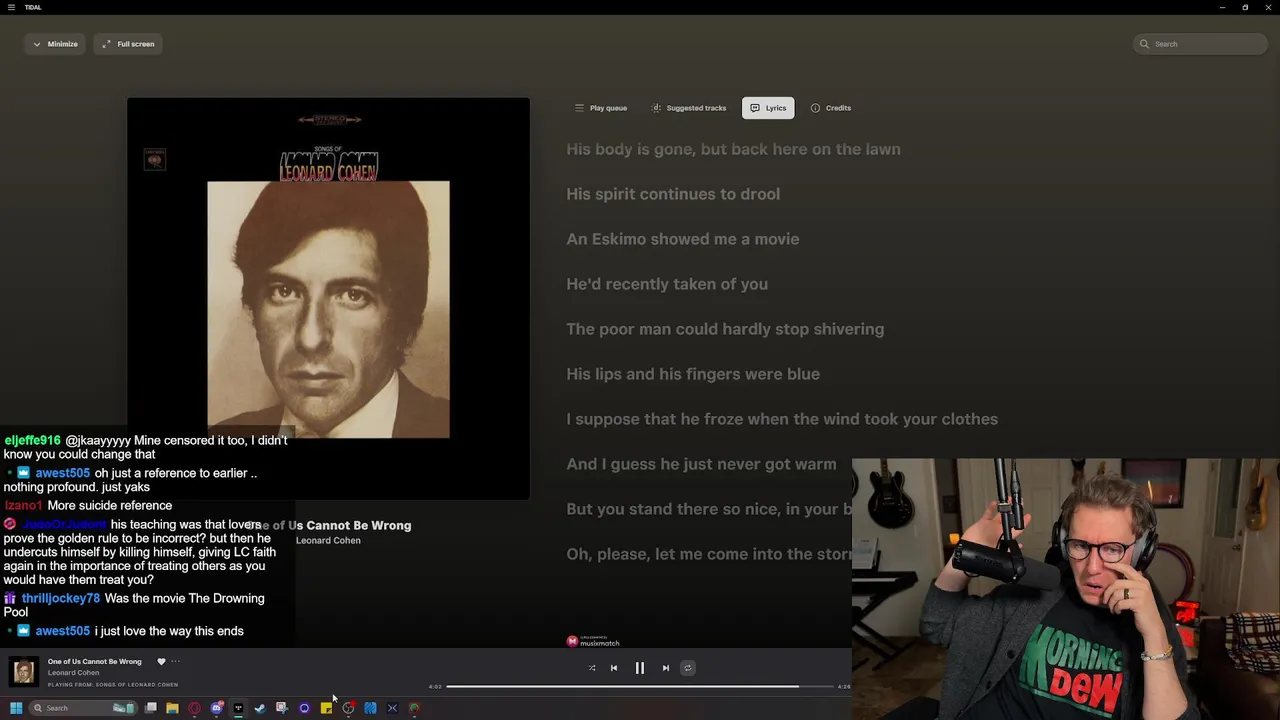Open File Explorer from the taskbar
Viewport: 1280px width, 720px height.
[x=172, y=708]
